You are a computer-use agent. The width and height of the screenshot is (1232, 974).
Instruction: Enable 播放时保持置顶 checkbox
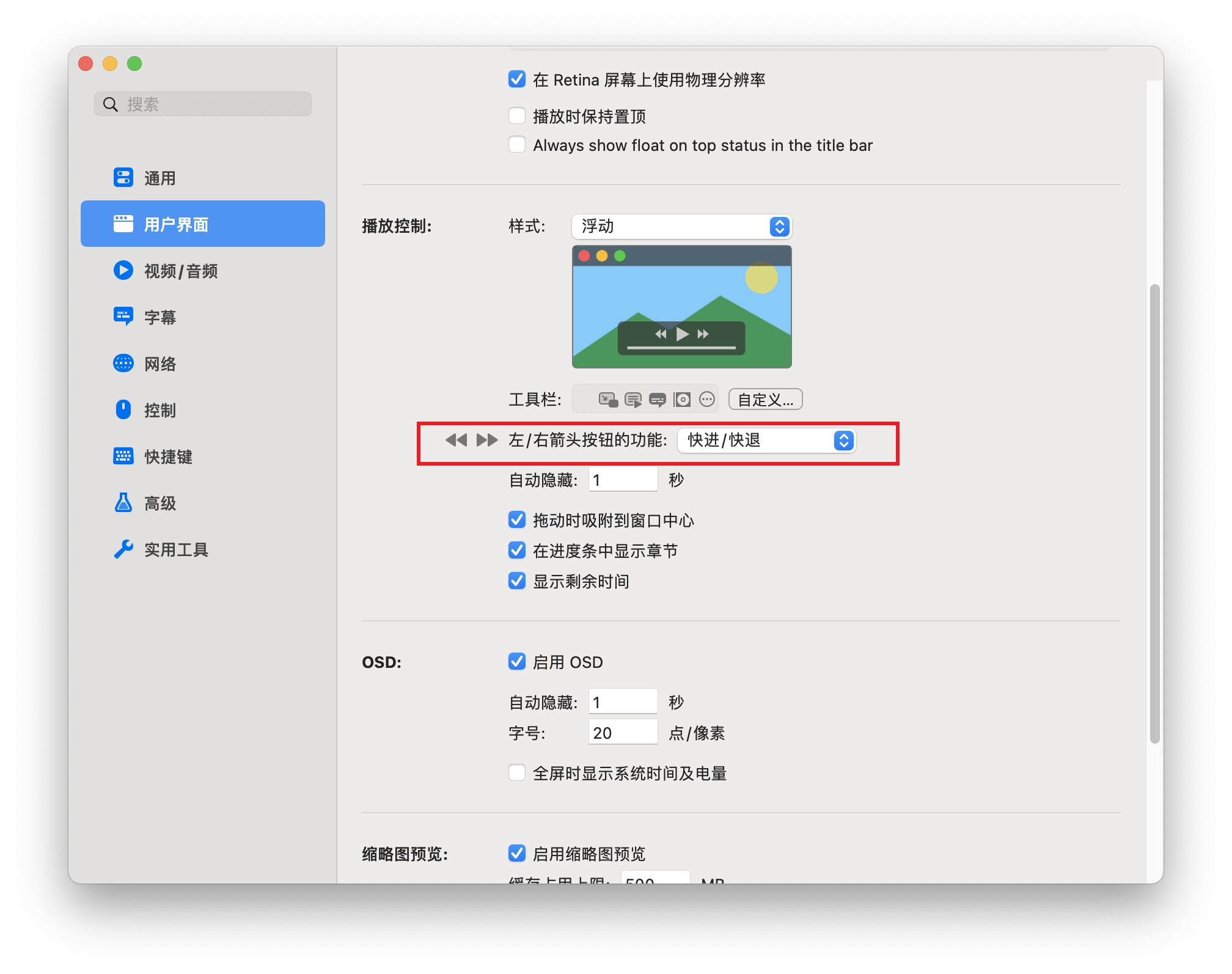pyautogui.click(x=517, y=115)
